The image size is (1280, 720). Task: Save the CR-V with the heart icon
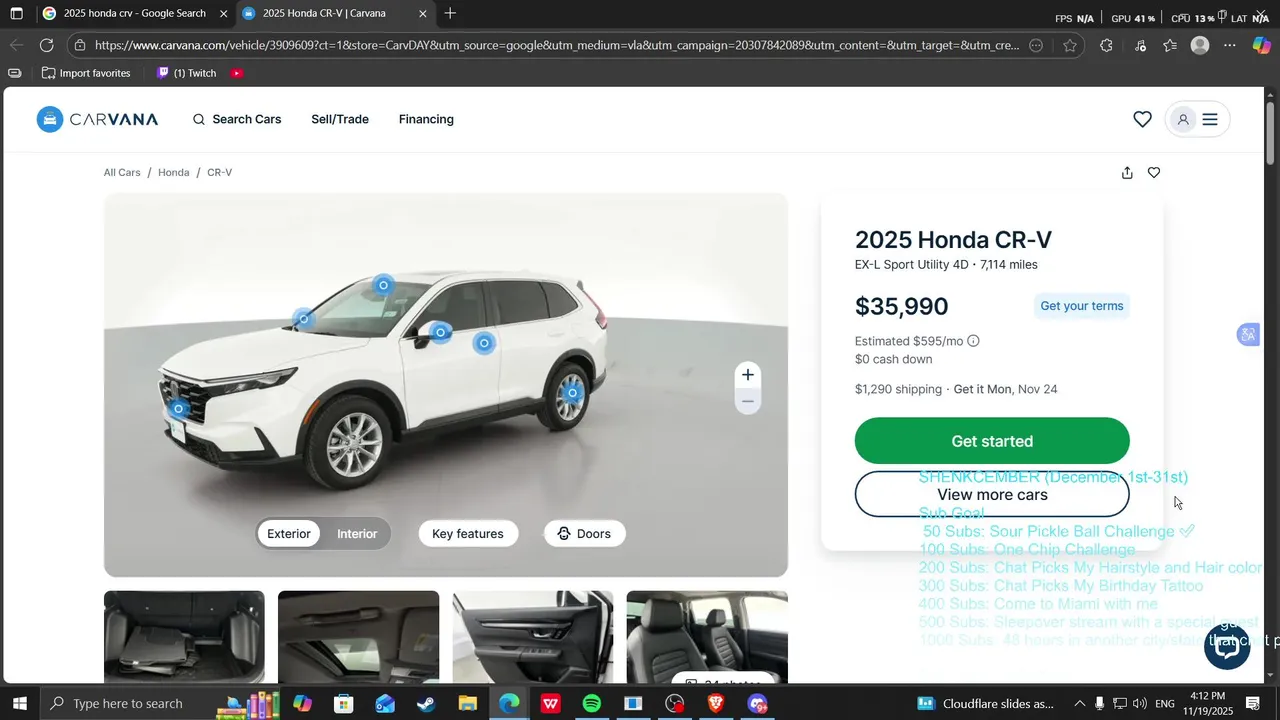(1154, 173)
